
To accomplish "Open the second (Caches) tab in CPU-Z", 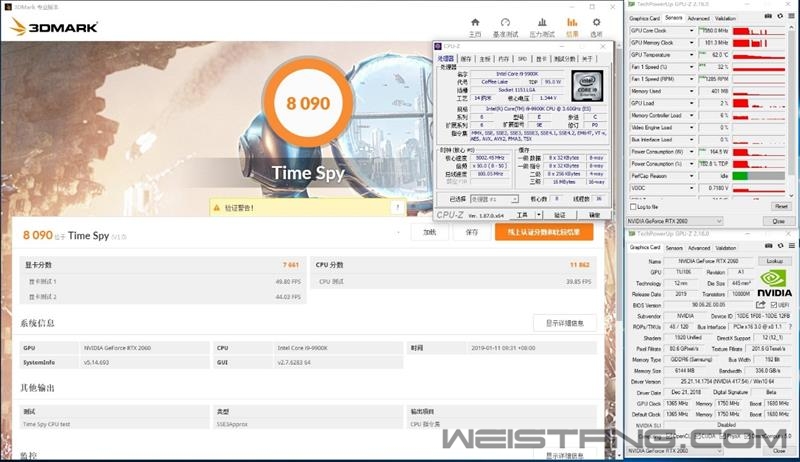I will click(466, 59).
